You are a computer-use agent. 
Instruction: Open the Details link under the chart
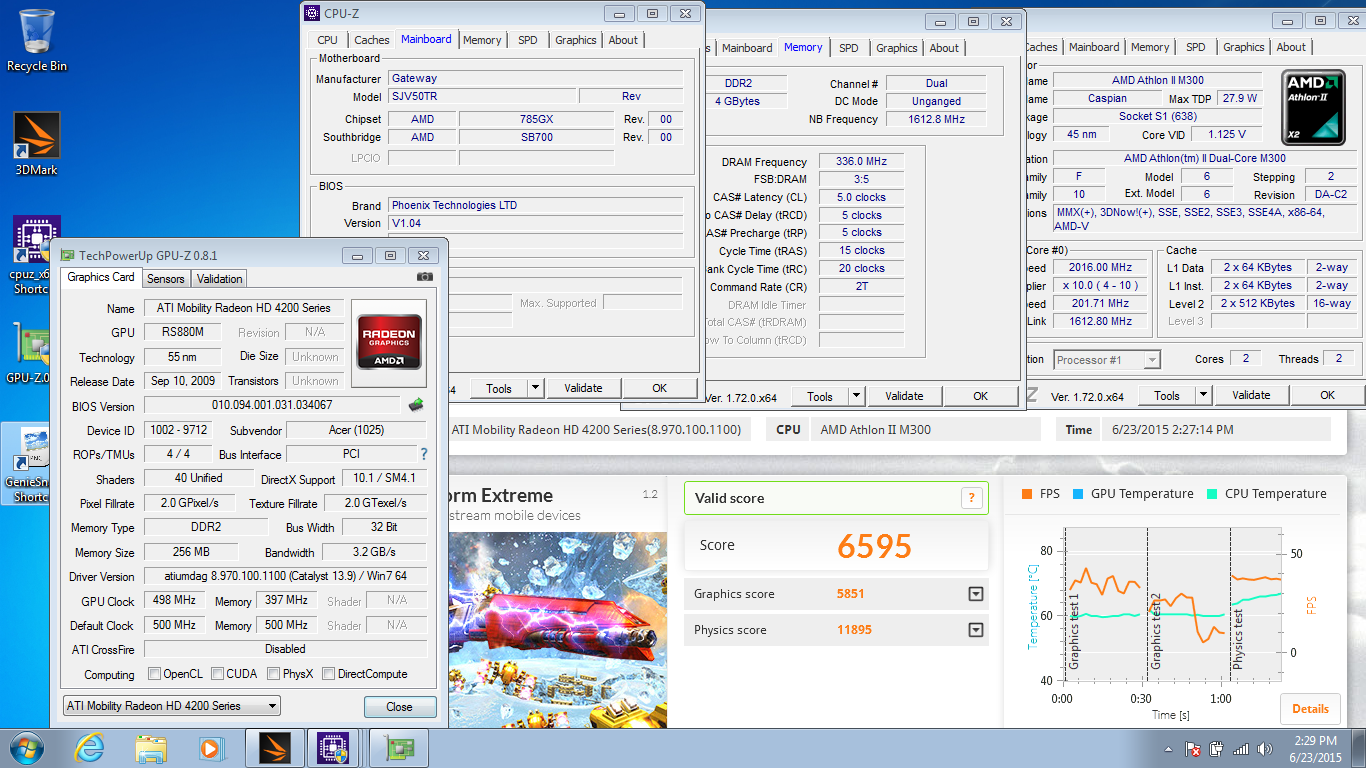click(x=1310, y=709)
